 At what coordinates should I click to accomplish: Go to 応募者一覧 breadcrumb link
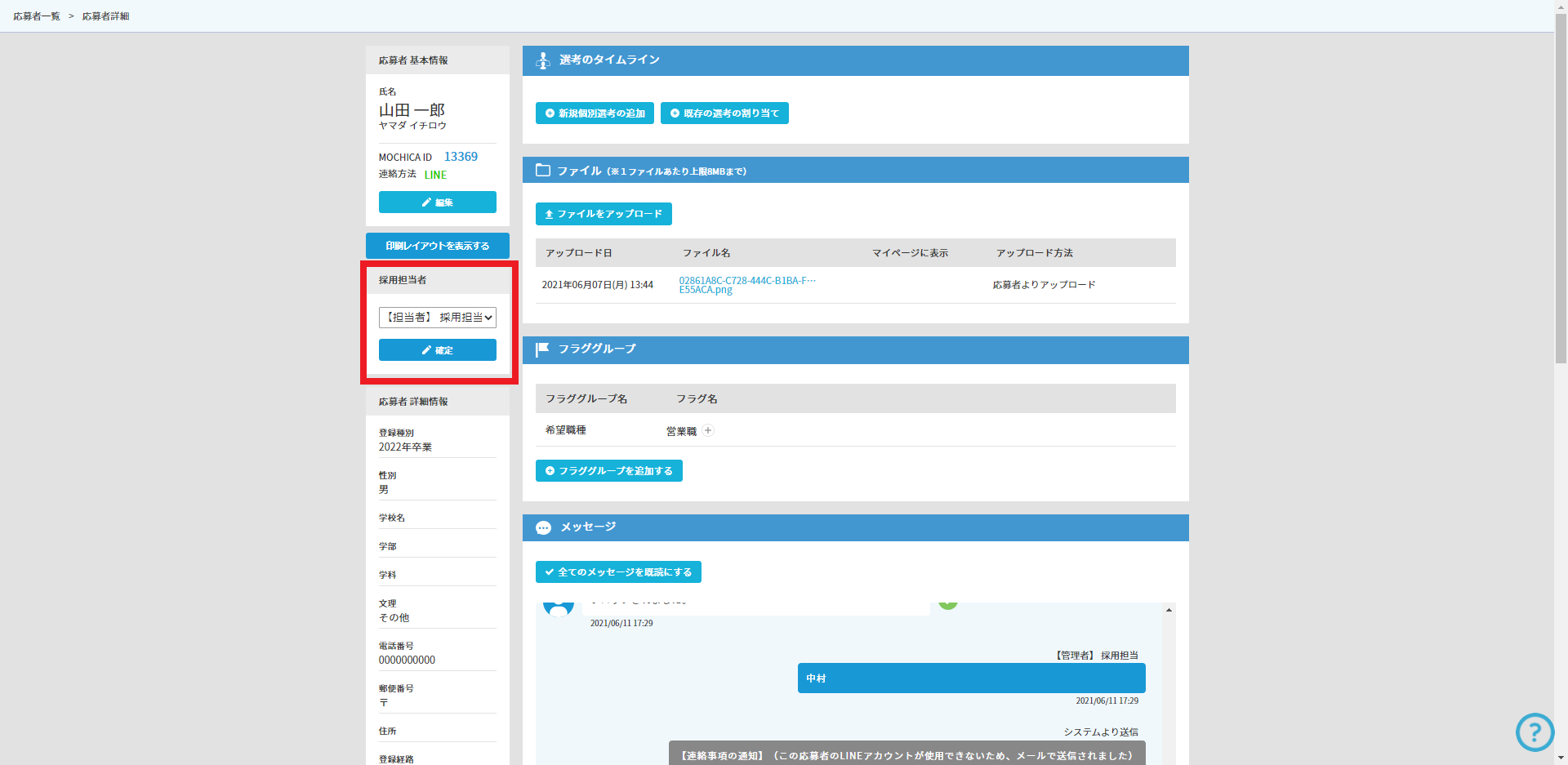37,16
